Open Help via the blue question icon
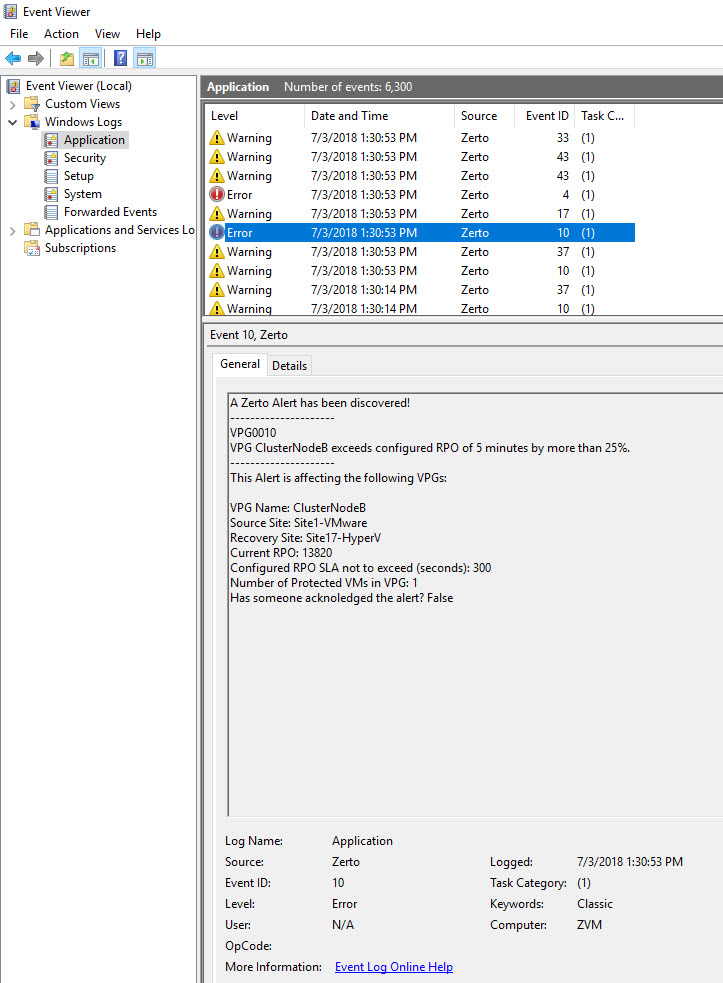This screenshot has width=723, height=983. click(x=120, y=59)
